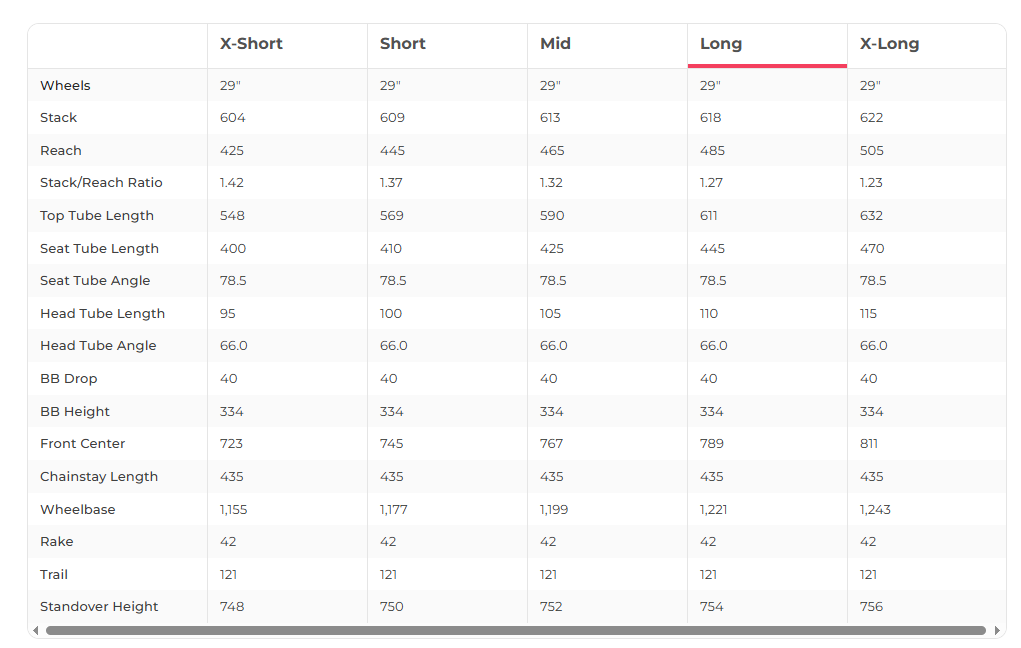Select the X-Long size column header
Image resolution: width=1021 pixels, height=648 pixels.
pyautogui.click(x=889, y=44)
